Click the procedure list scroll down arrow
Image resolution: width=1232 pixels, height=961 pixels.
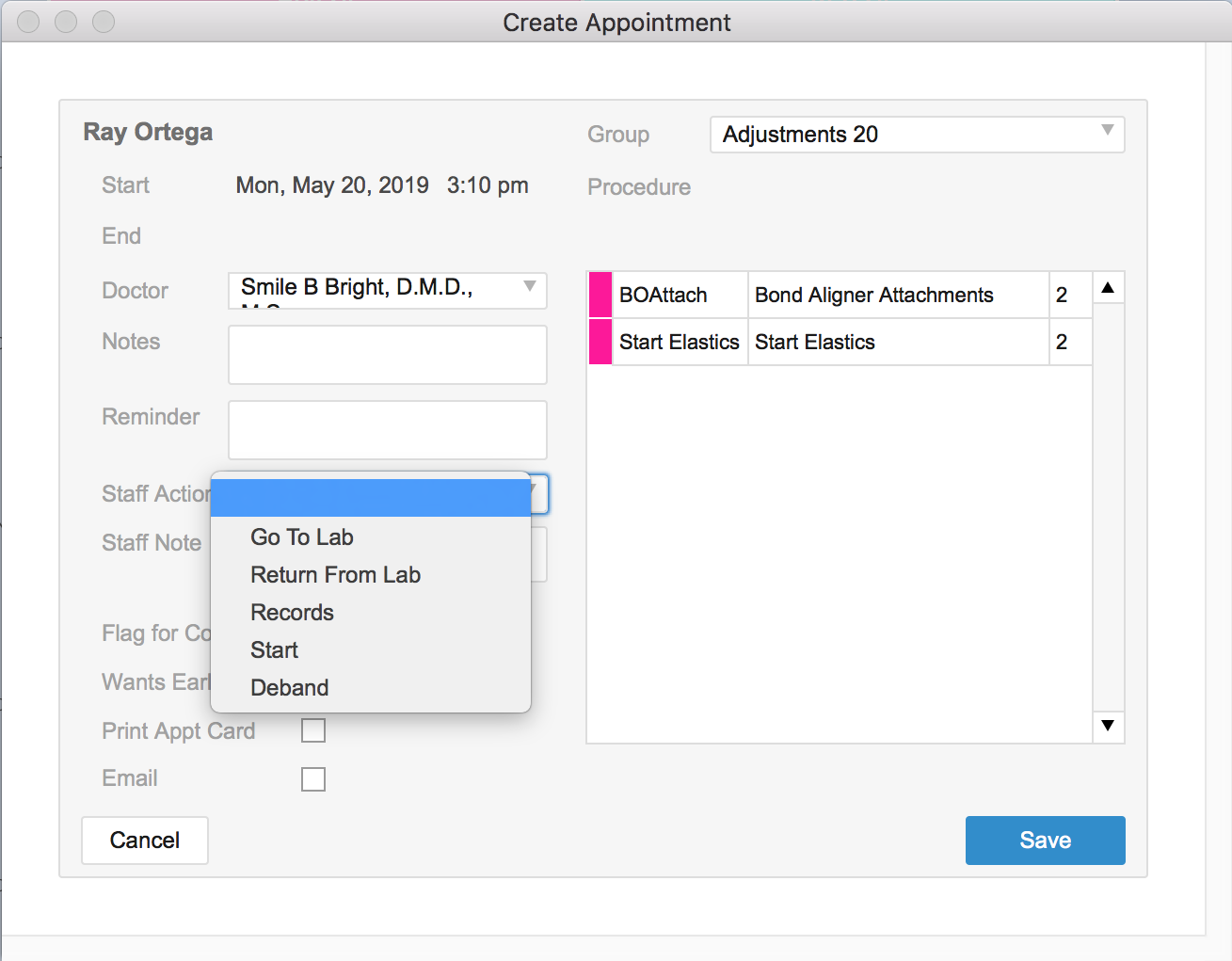pyautogui.click(x=1108, y=726)
